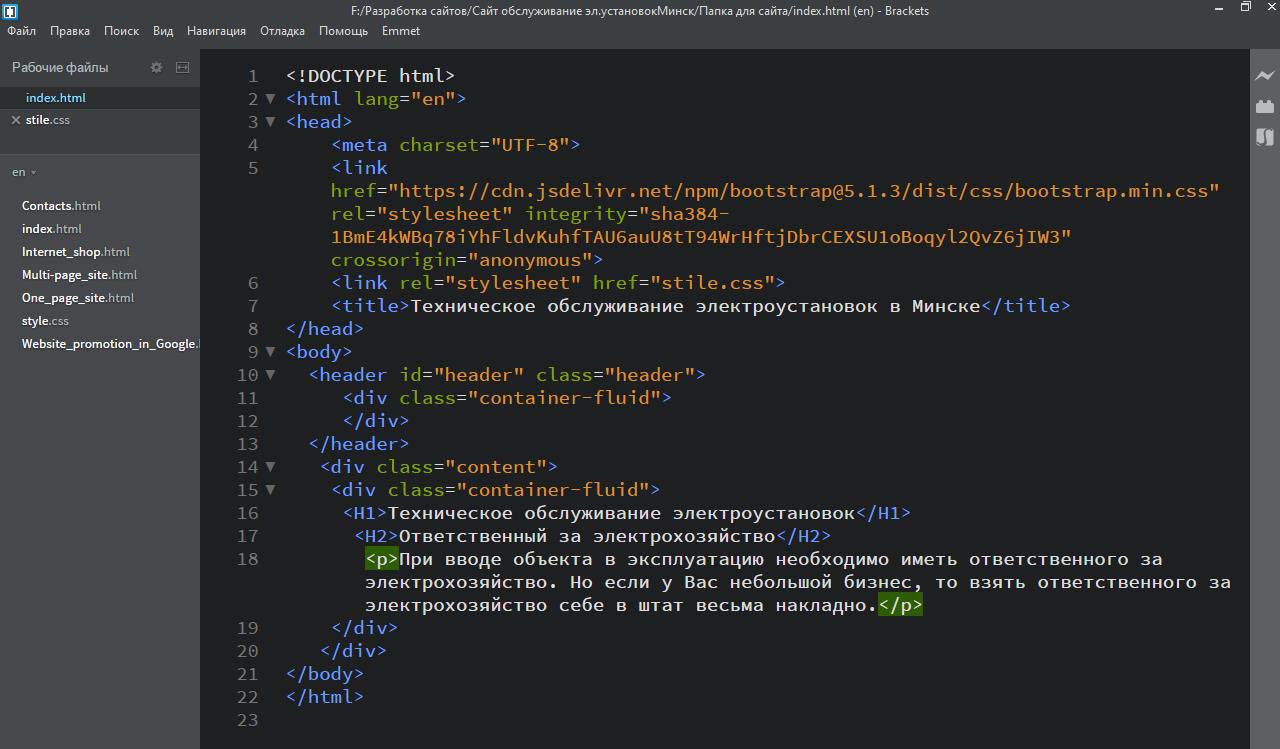Open the Emmet menu

click(x=400, y=31)
